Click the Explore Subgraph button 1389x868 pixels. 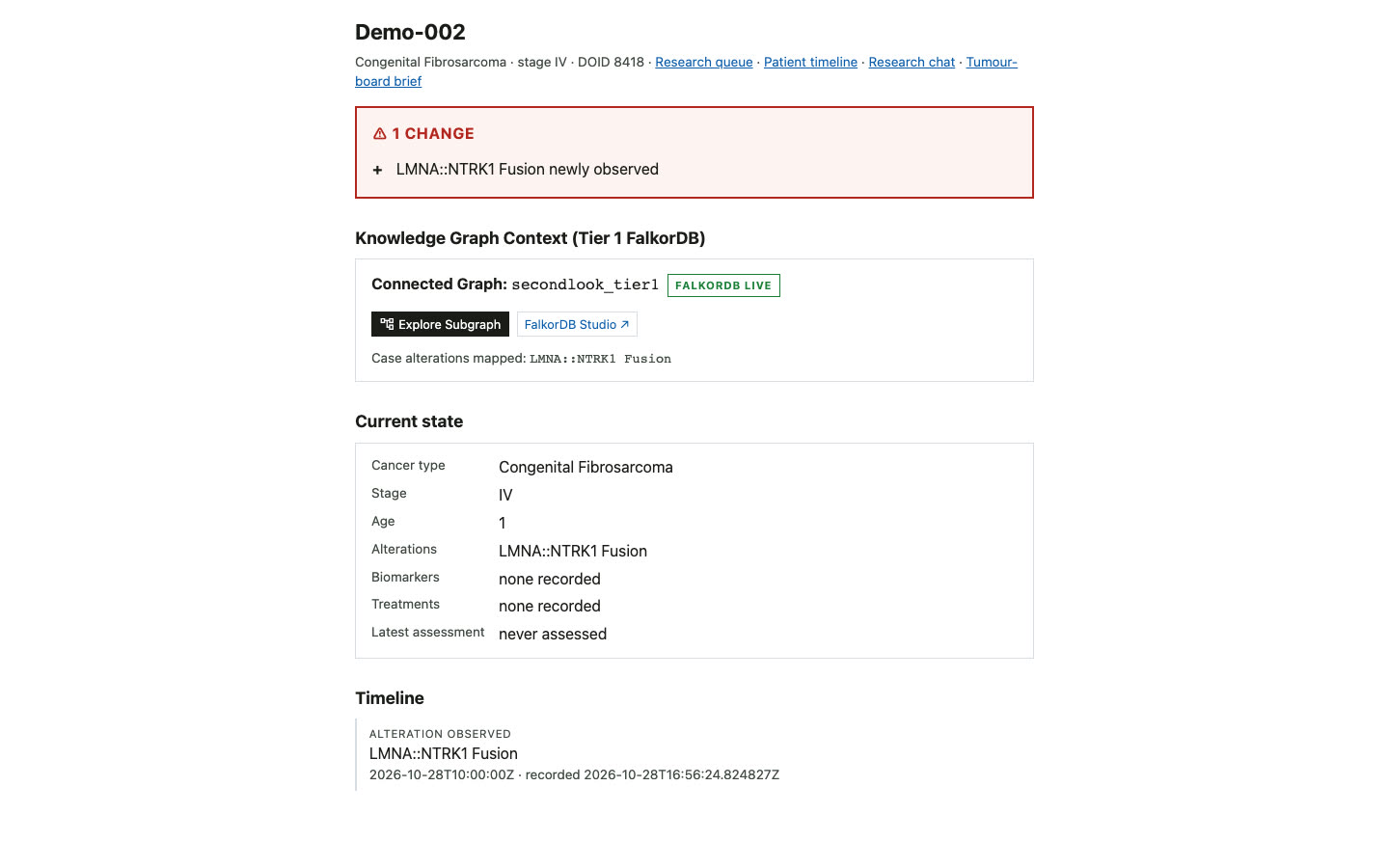point(440,324)
